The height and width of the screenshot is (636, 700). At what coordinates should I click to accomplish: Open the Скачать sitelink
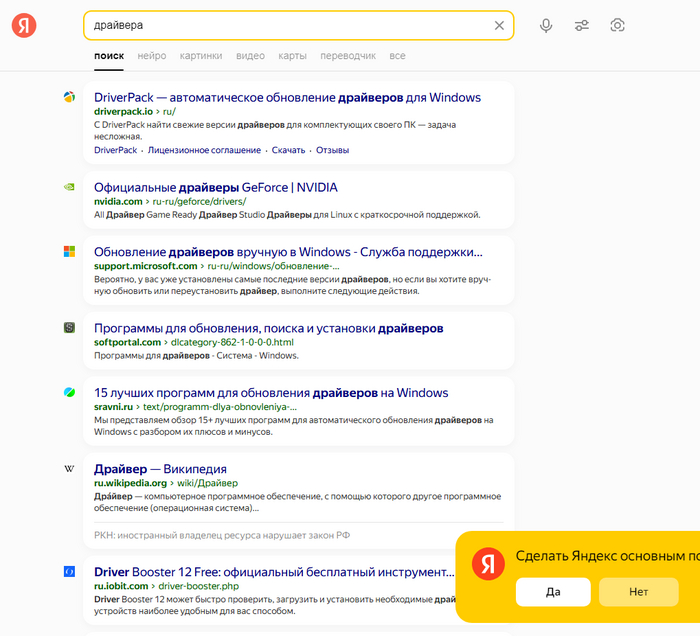point(288,150)
